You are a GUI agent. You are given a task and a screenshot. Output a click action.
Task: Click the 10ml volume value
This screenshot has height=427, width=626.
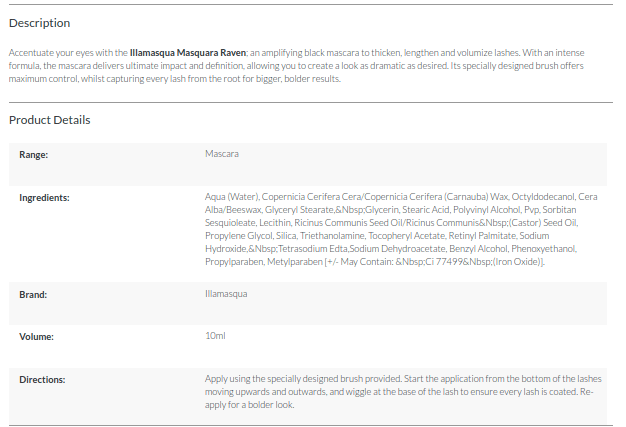(215, 336)
